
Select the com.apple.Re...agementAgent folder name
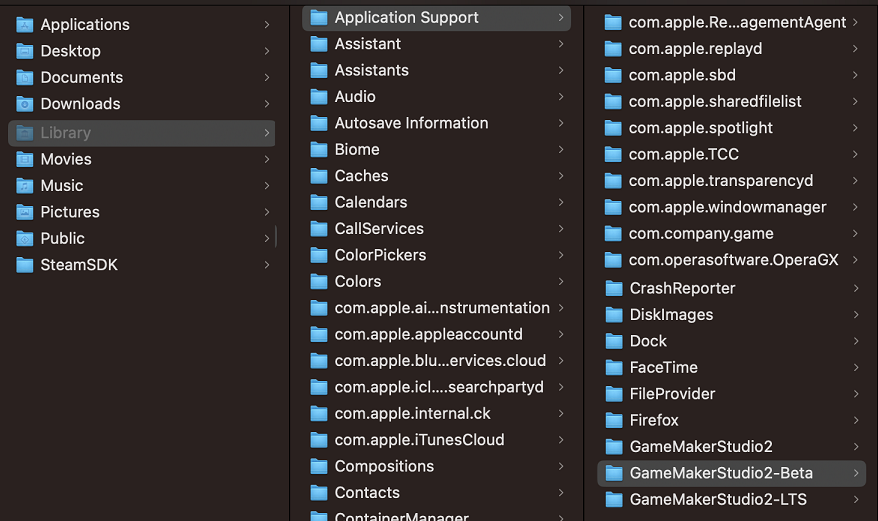pos(737,22)
